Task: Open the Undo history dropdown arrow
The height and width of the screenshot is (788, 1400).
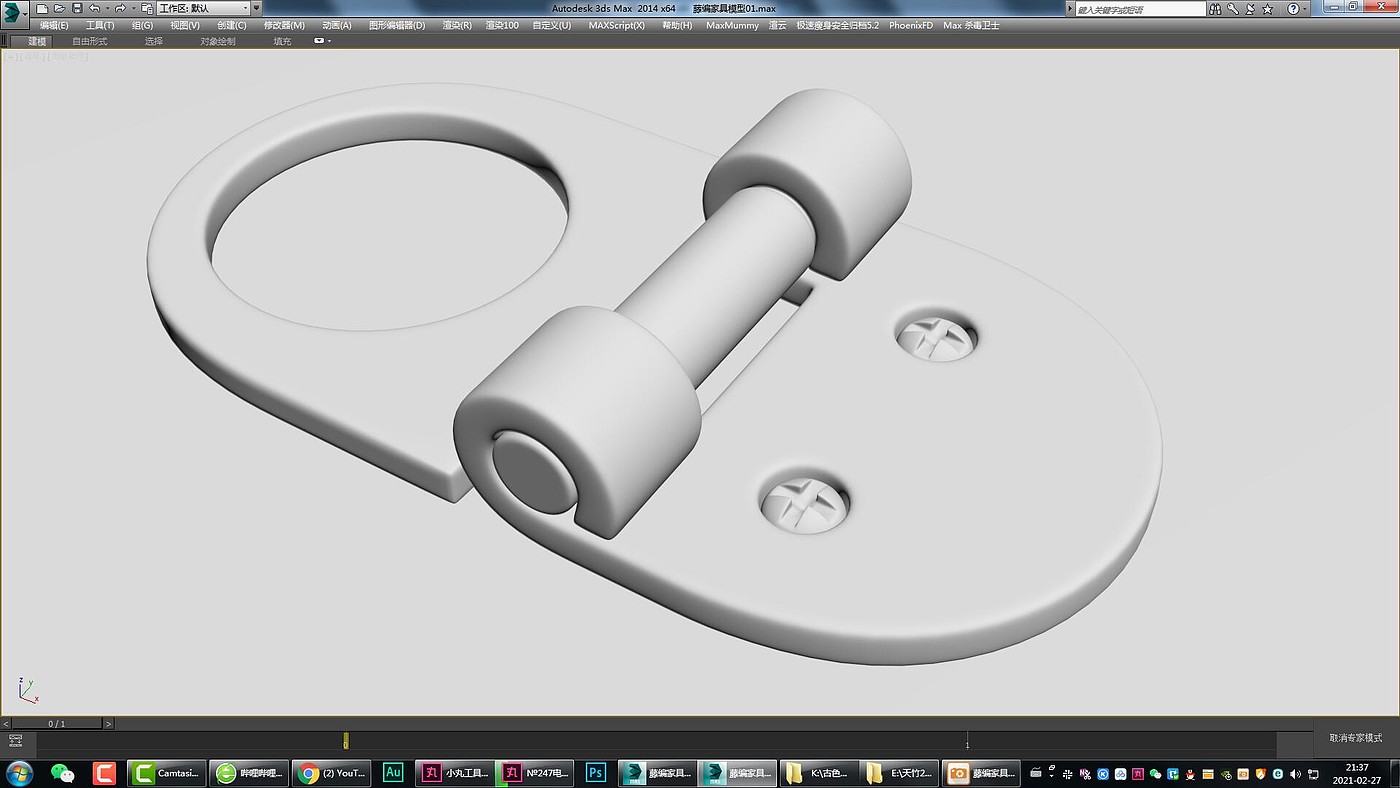Action: [x=106, y=8]
